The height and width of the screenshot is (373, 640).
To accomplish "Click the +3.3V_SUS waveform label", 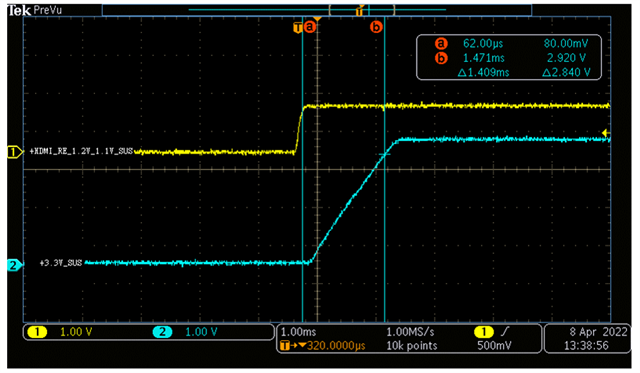I will pos(61,263).
